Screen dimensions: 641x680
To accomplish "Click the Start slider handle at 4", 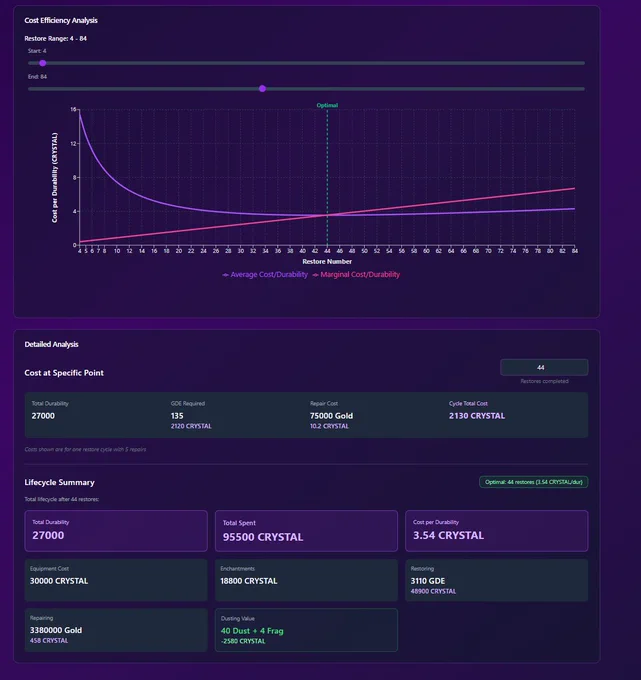I will (x=43, y=63).
